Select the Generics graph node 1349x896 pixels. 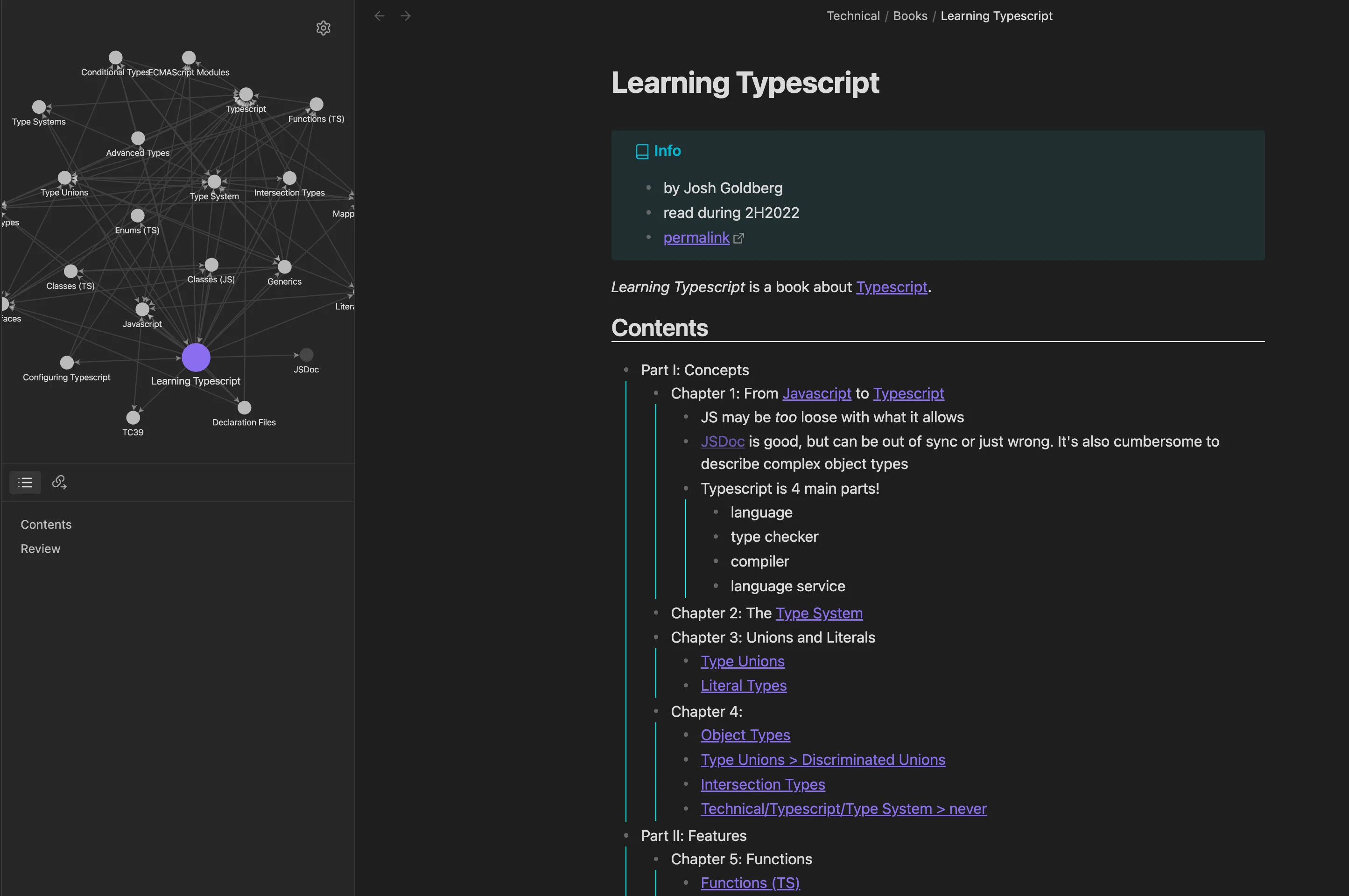click(x=285, y=266)
